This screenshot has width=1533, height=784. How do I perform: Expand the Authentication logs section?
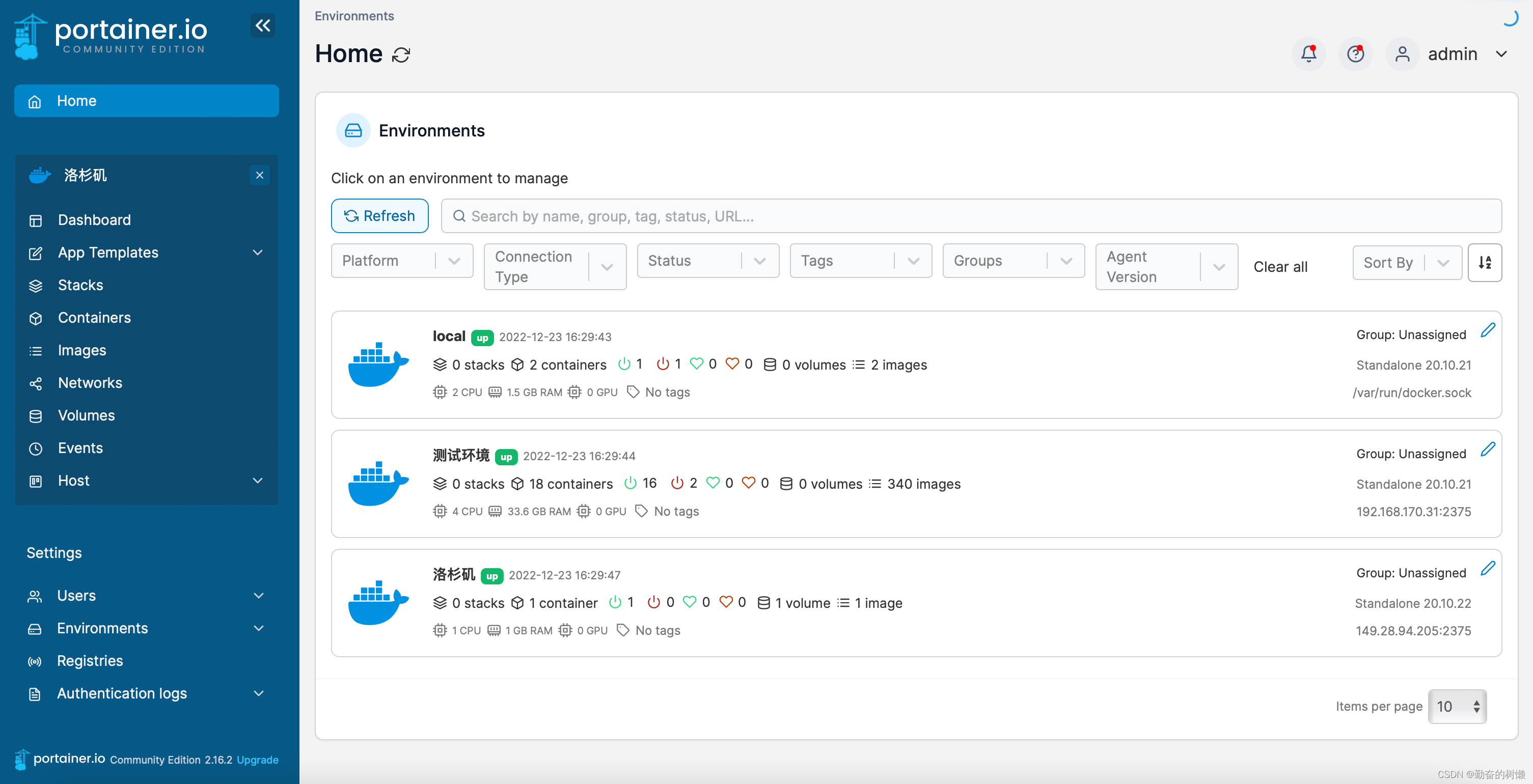click(259, 693)
